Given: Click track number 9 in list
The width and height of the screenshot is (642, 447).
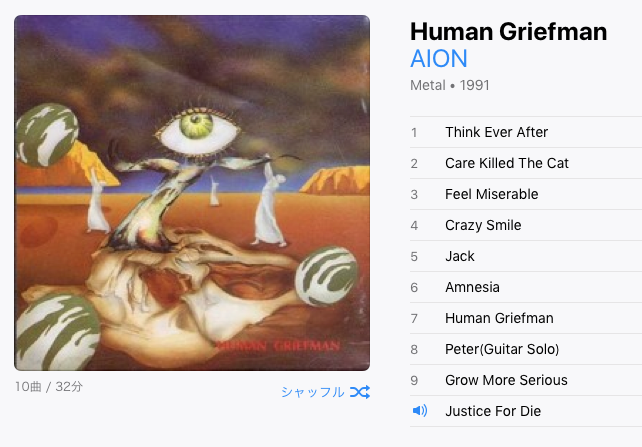Looking at the screenshot, I should coord(414,381).
